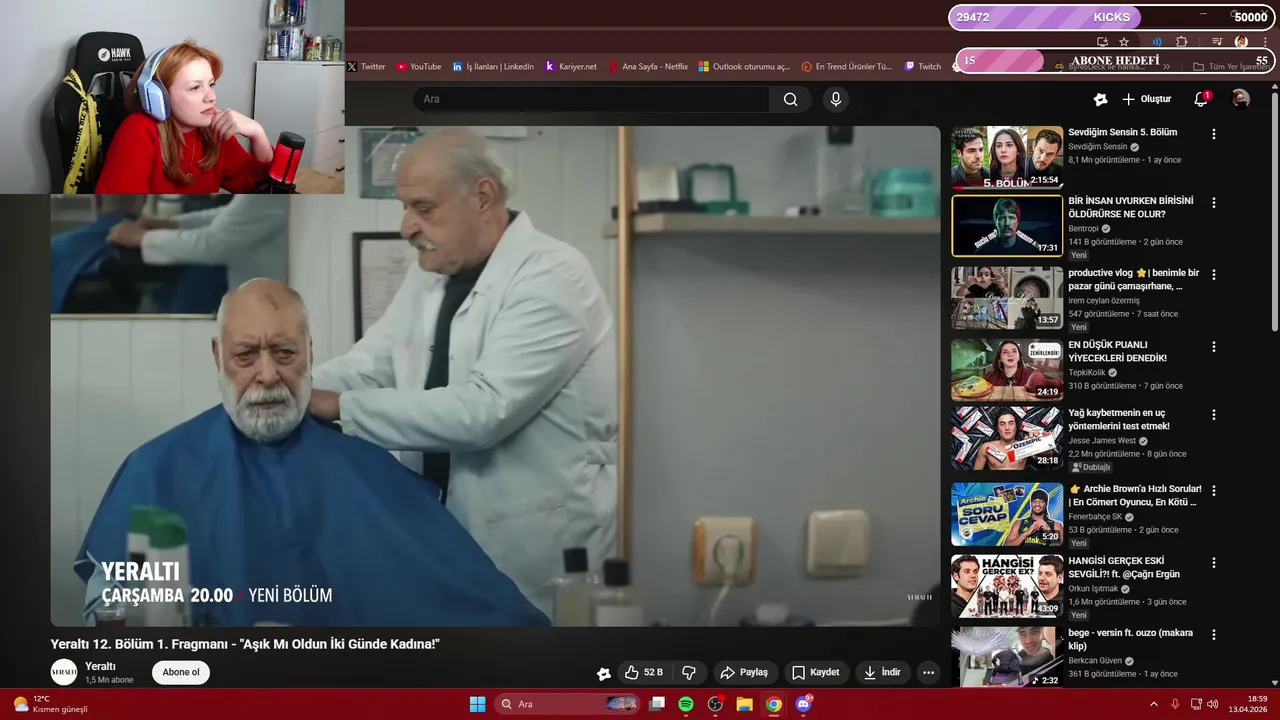Viewport: 1280px width, 720px height.
Task: Show hidden system tray icons chevron
Action: [1153, 704]
